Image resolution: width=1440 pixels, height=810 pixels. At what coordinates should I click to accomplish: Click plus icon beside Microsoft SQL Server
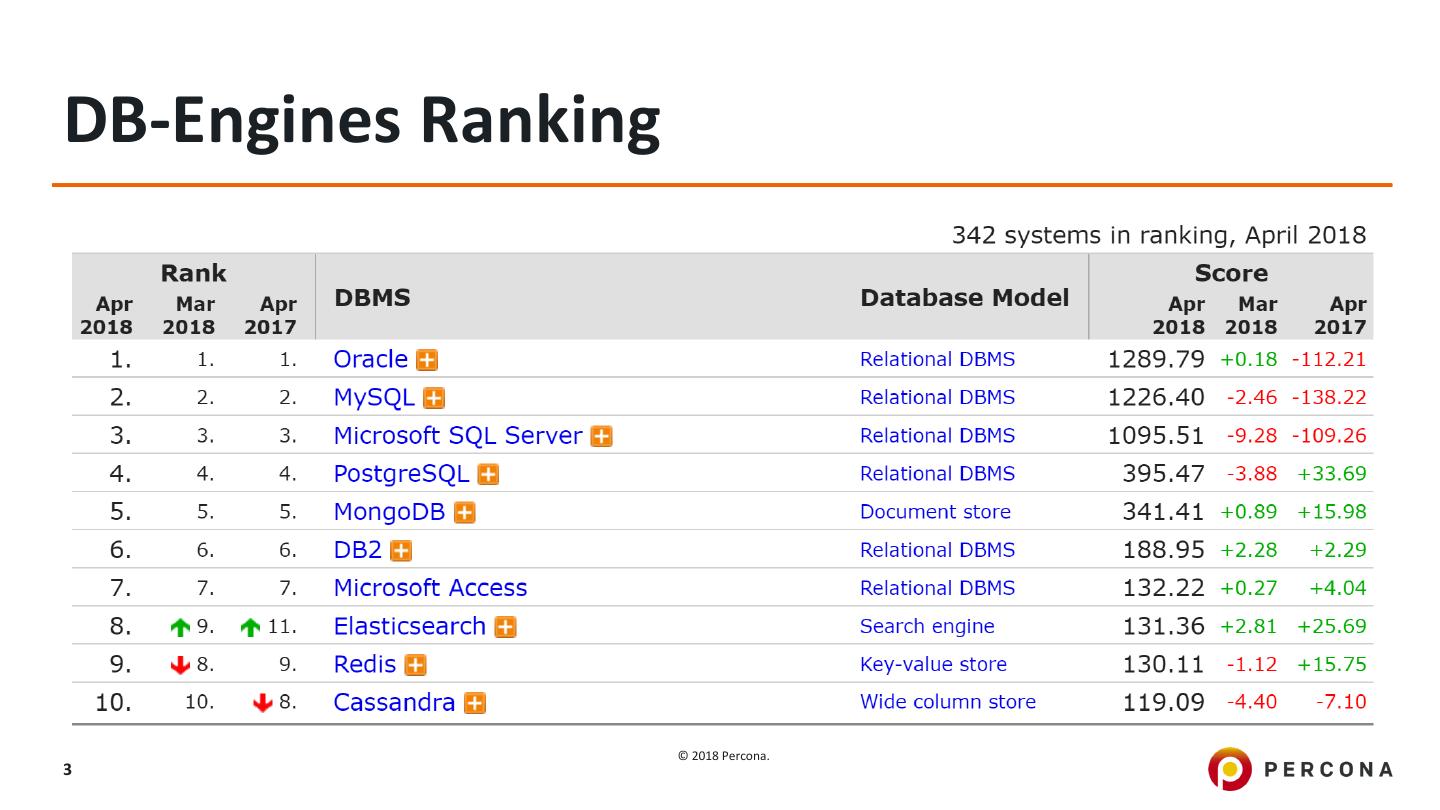tap(601, 436)
